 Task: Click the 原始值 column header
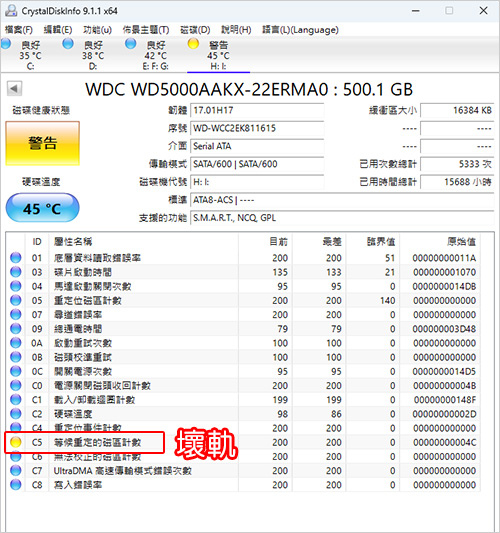click(x=440, y=242)
